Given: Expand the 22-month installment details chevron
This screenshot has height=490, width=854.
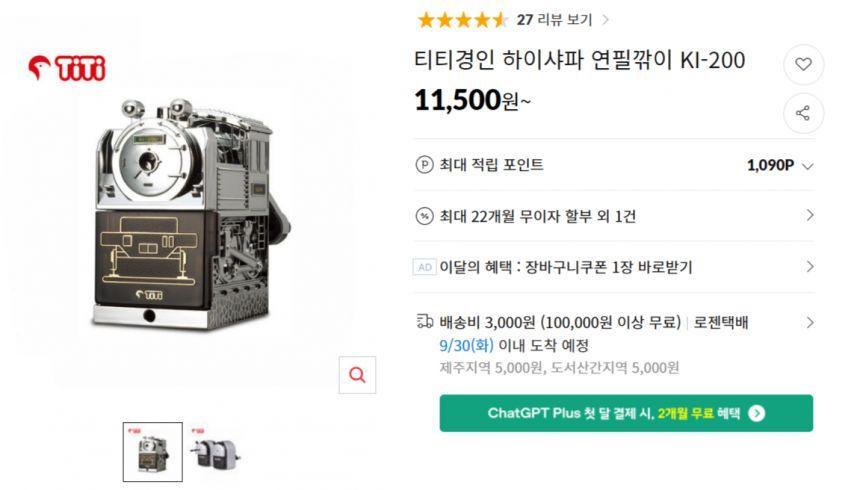Looking at the screenshot, I should [x=809, y=215].
